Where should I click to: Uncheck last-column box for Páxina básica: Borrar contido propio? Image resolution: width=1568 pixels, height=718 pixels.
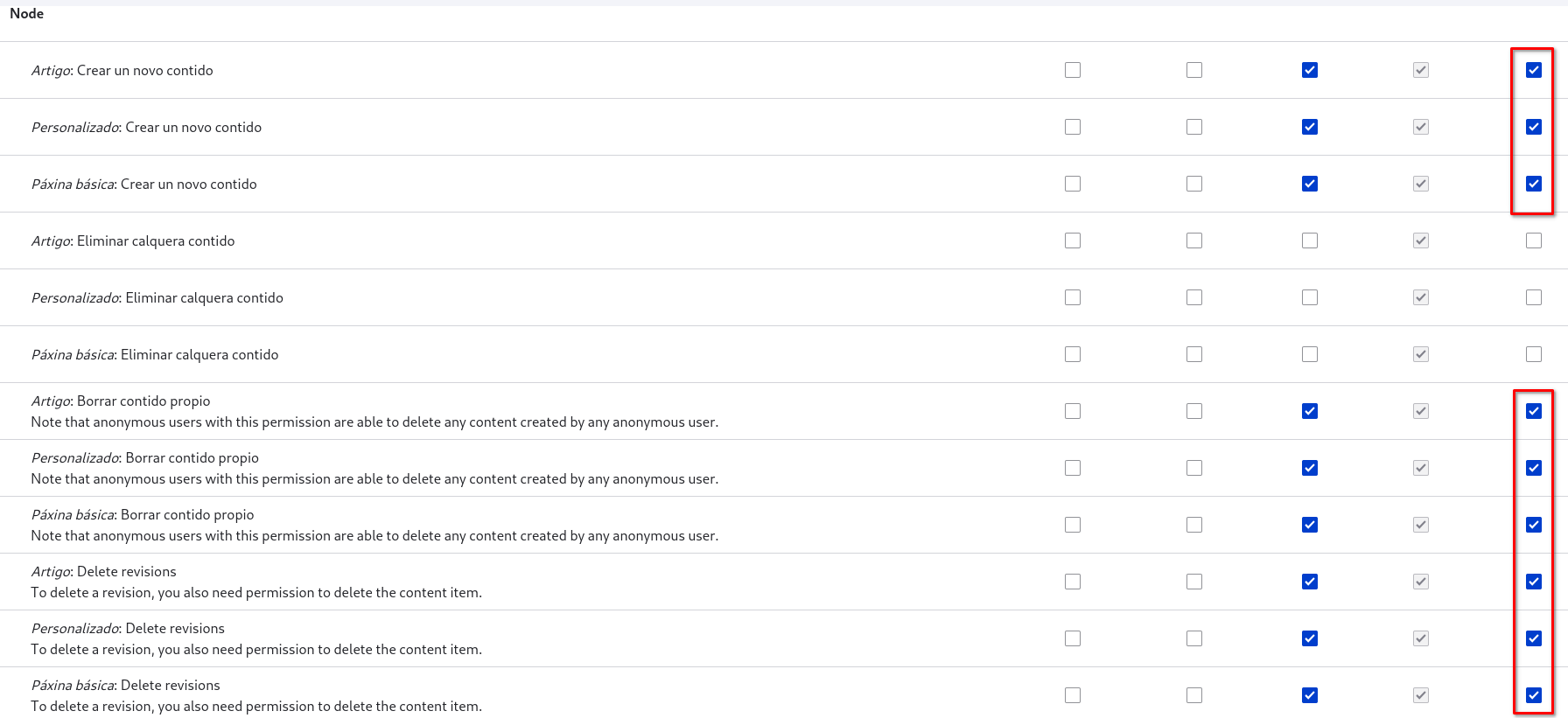tap(1533, 525)
